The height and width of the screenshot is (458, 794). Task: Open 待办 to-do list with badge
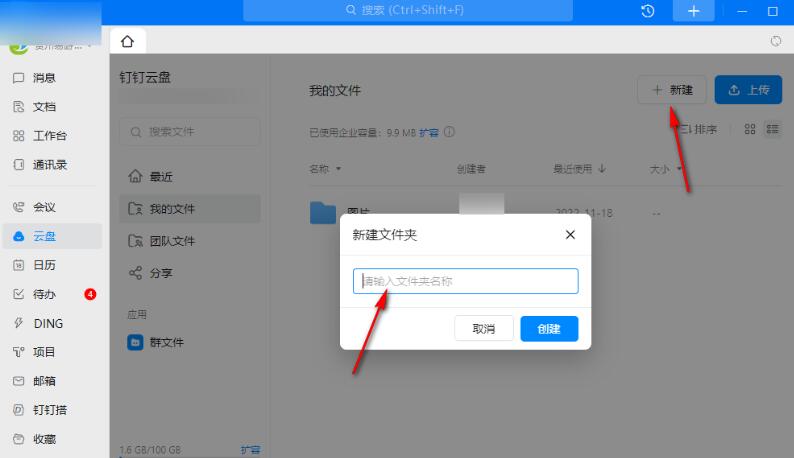coord(44,294)
